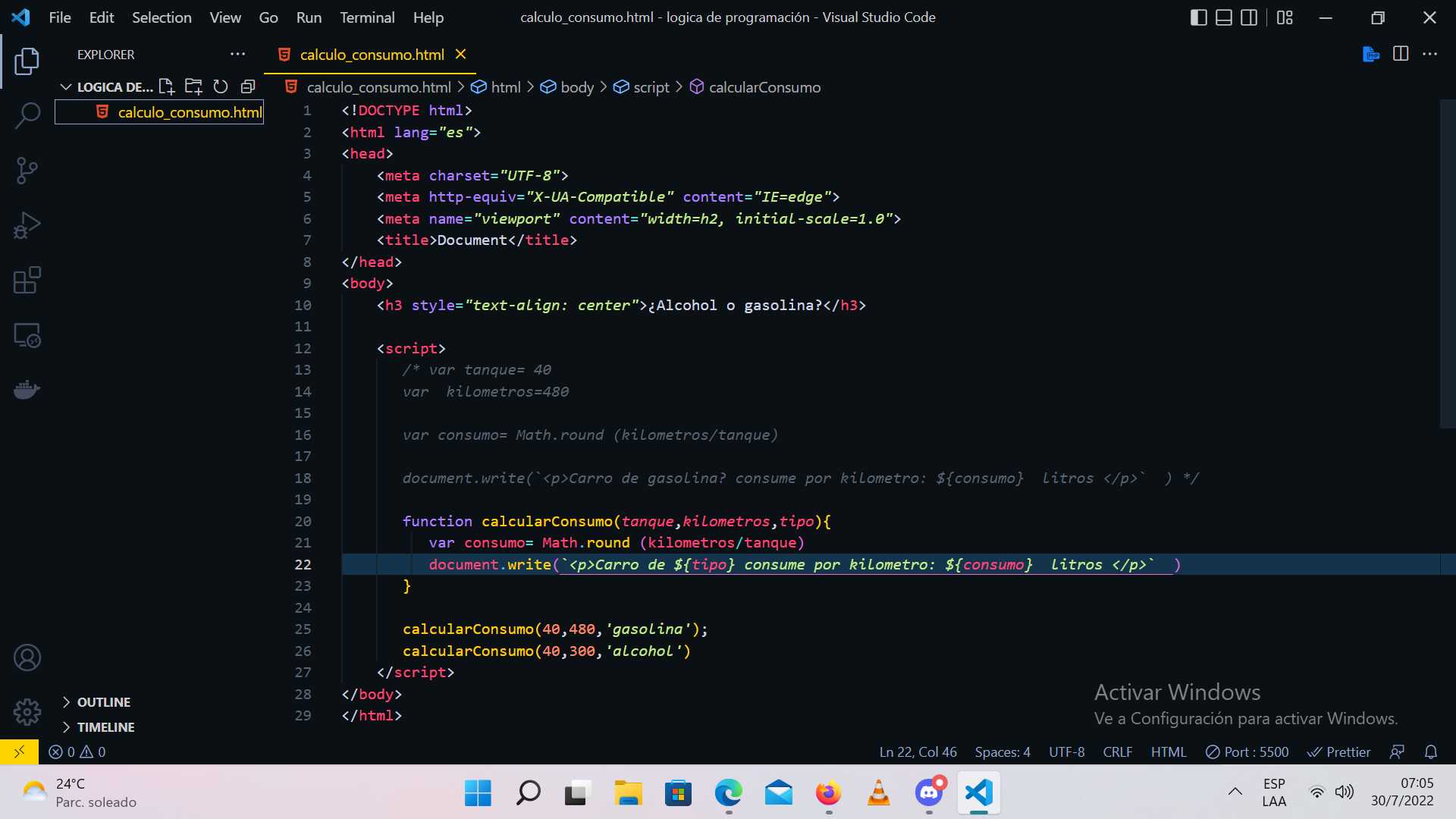The height and width of the screenshot is (819, 1456).
Task: Refresh the explorer file list
Action: [x=221, y=86]
